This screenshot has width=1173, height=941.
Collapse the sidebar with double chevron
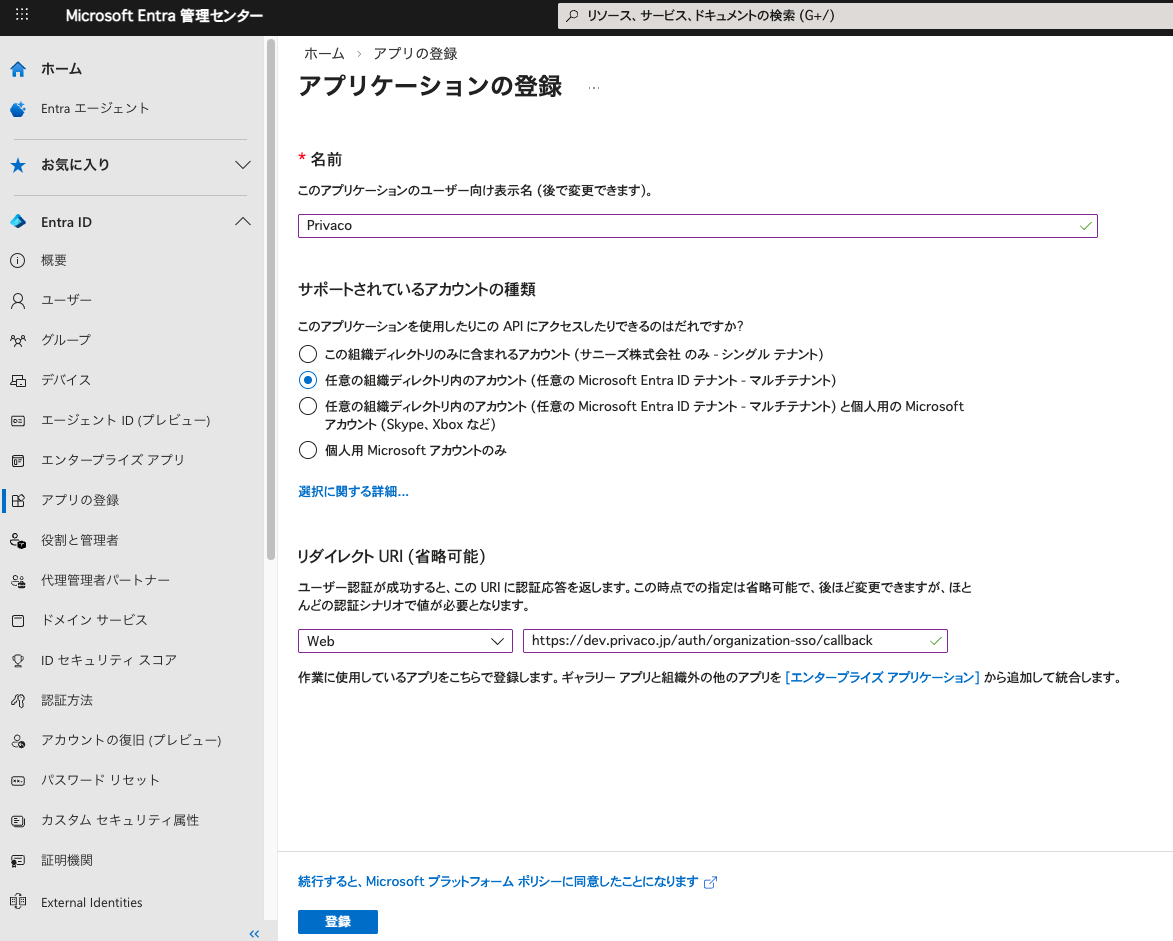tap(254, 934)
